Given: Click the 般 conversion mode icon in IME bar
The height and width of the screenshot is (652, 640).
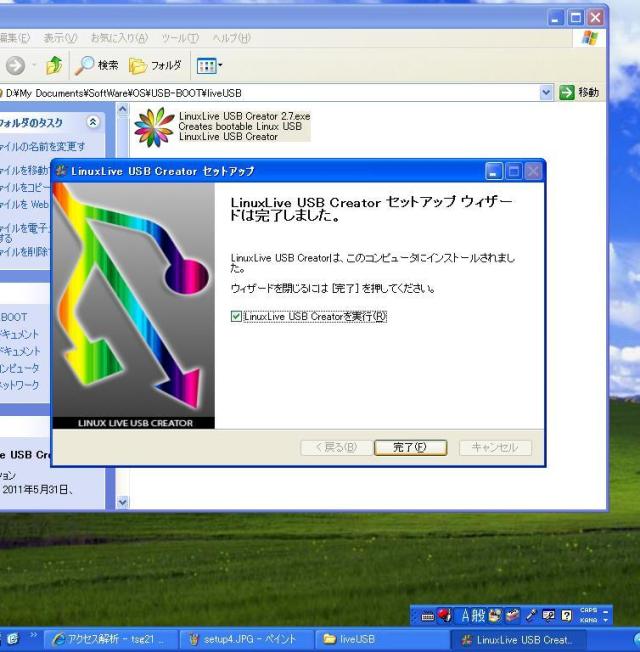Looking at the screenshot, I should 480,615.
